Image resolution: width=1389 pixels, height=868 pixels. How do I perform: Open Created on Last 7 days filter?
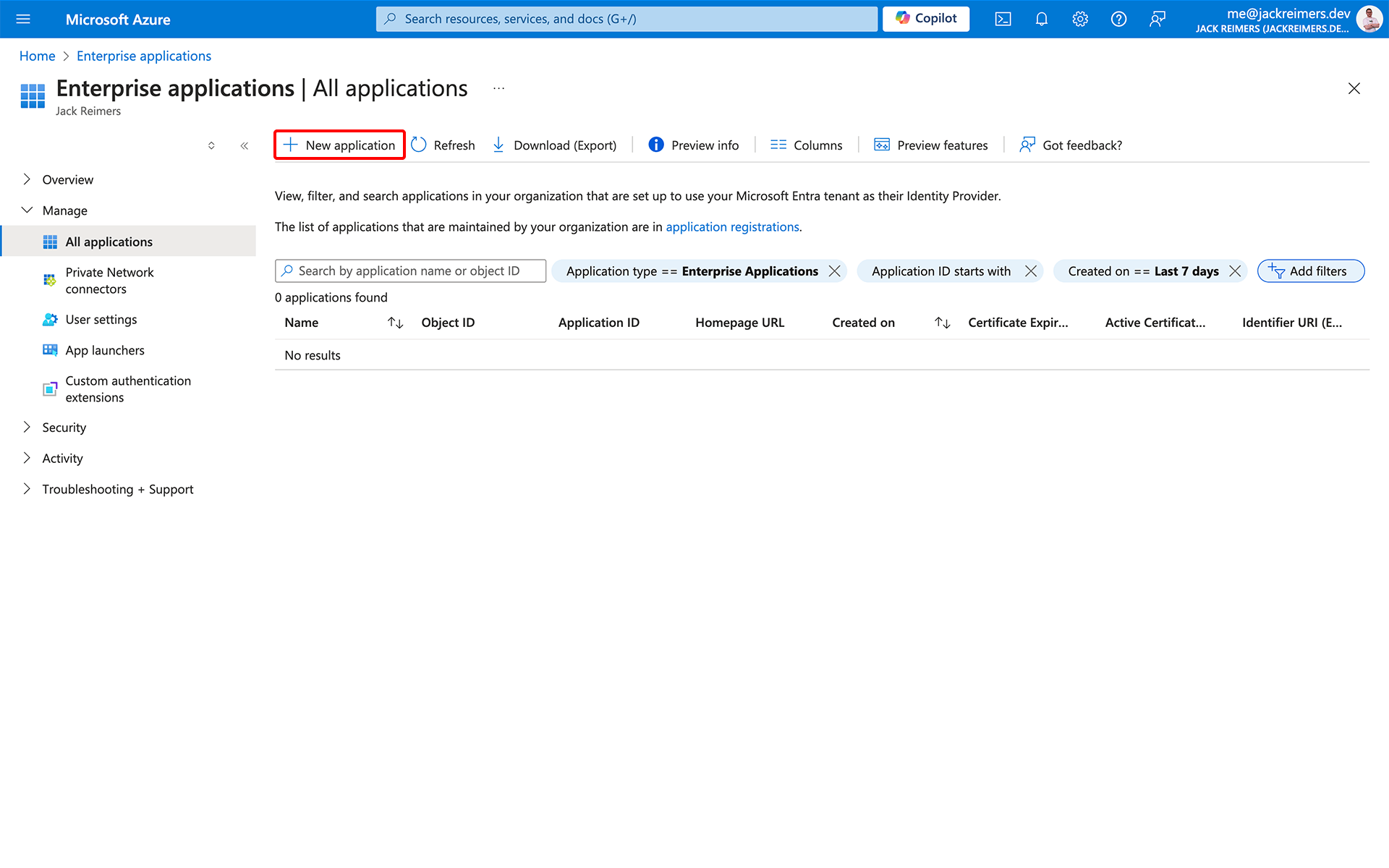[1143, 271]
